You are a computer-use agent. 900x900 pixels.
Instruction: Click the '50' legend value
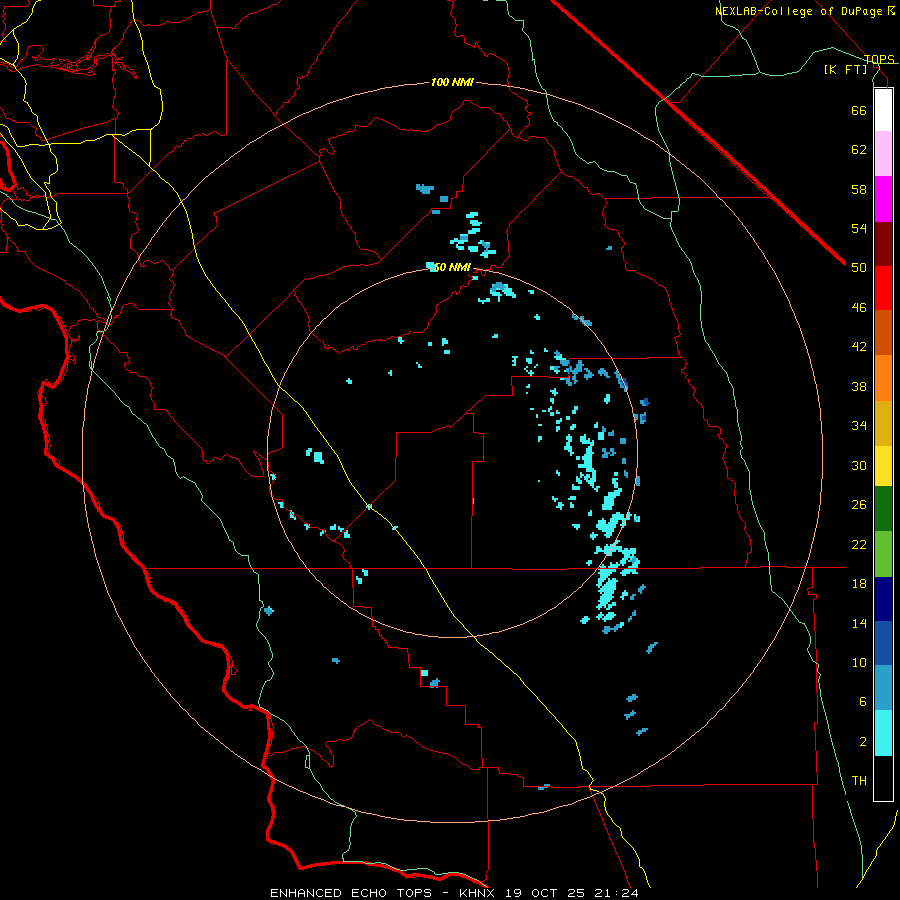(859, 268)
